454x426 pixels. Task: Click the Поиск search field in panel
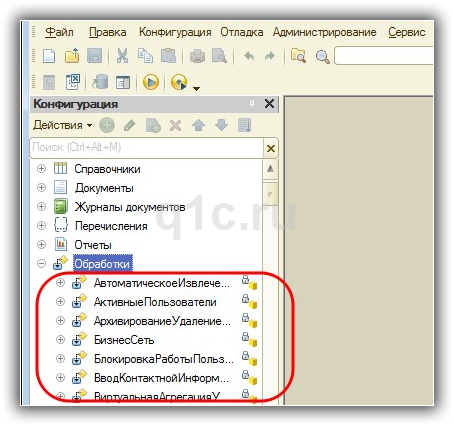pyautogui.click(x=146, y=147)
